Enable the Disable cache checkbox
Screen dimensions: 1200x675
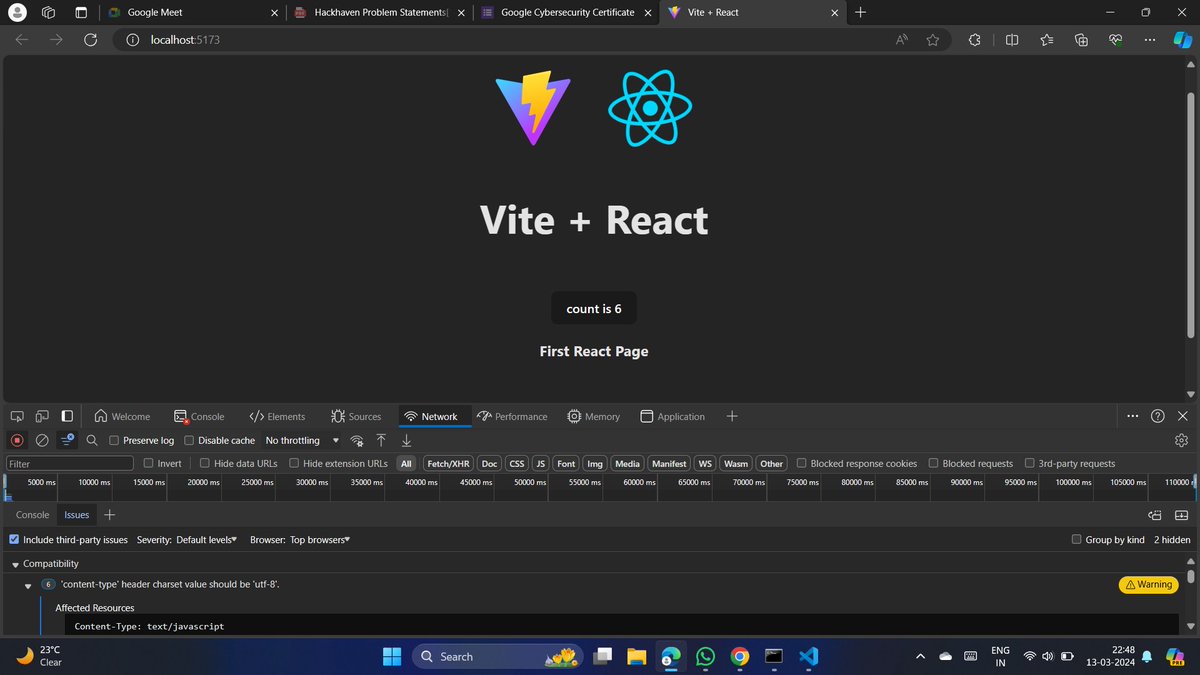click(x=189, y=440)
